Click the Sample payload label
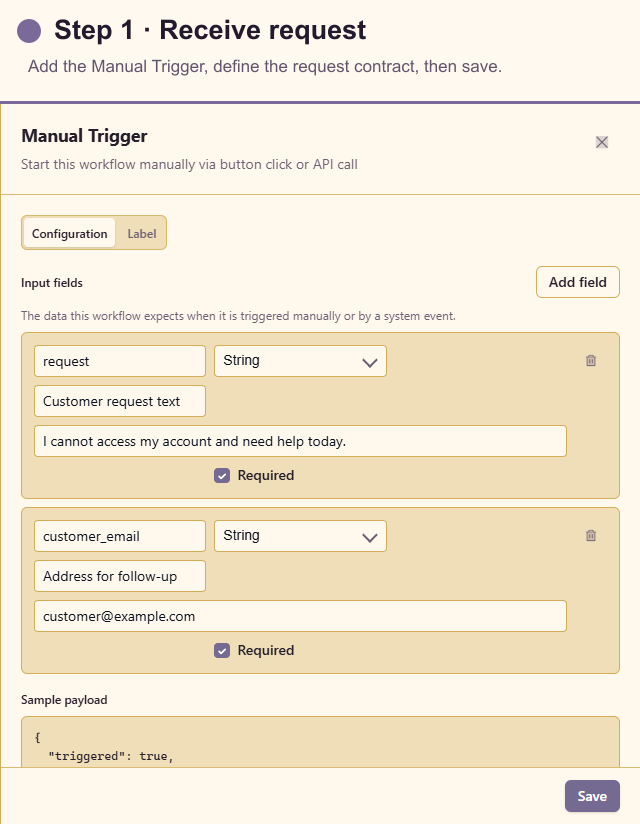This screenshot has width=640, height=824. click(x=64, y=700)
